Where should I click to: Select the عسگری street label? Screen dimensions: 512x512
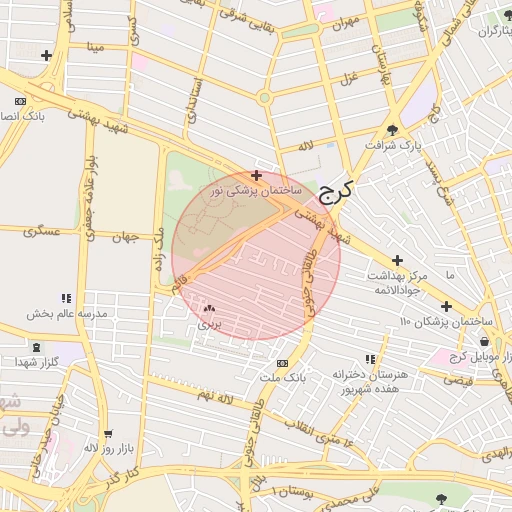click(x=42, y=231)
